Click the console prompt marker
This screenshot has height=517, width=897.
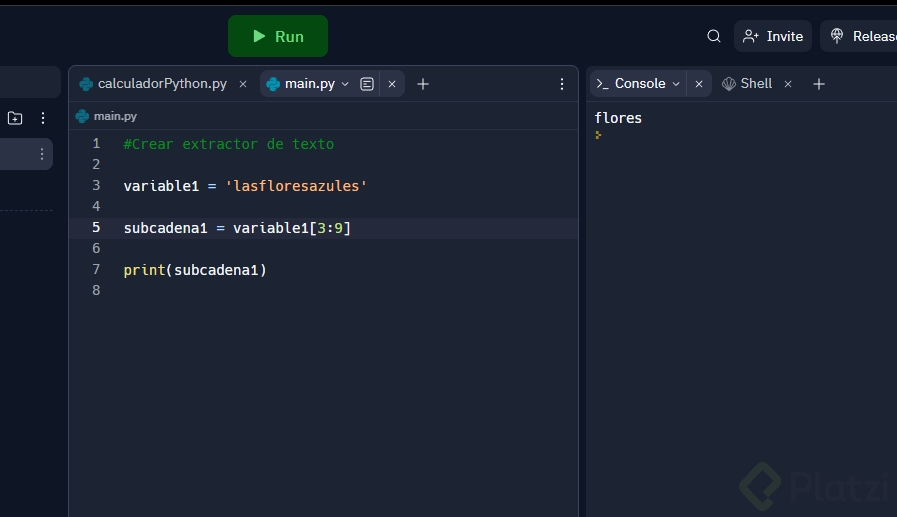598,135
